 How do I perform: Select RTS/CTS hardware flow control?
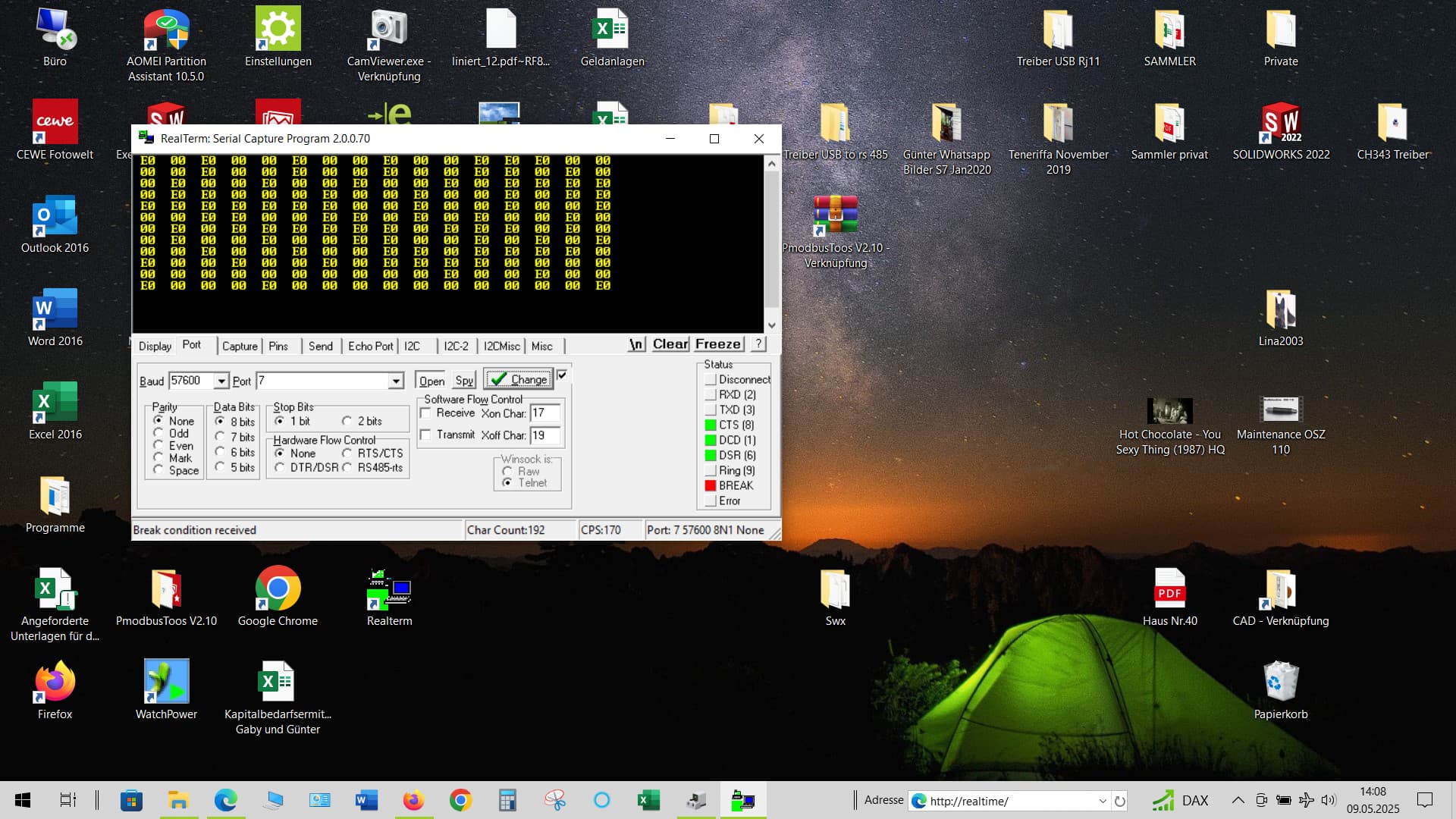pos(347,453)
